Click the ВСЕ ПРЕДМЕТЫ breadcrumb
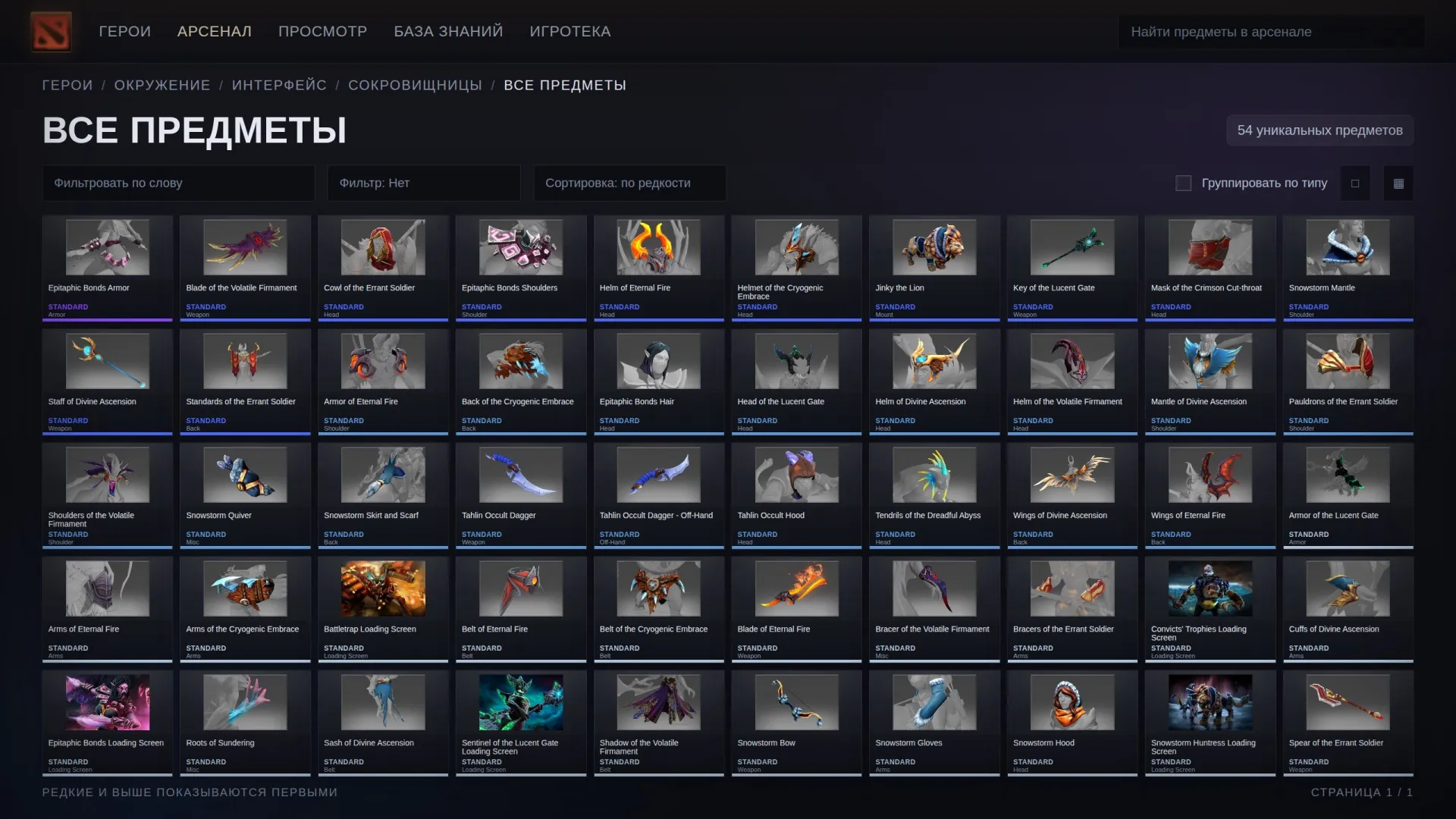1456x819 pixels. [565, 85]
